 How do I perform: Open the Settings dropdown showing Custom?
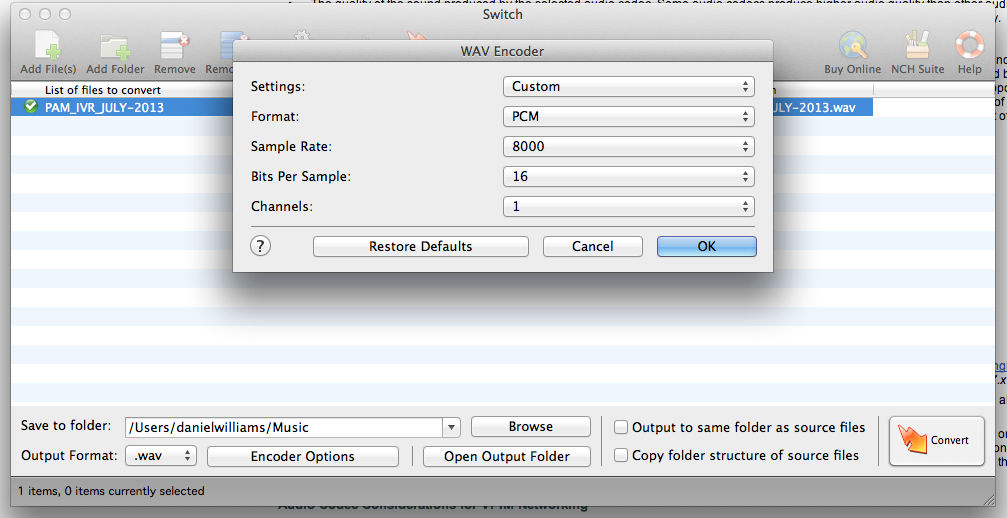click(x=628, y=87)
